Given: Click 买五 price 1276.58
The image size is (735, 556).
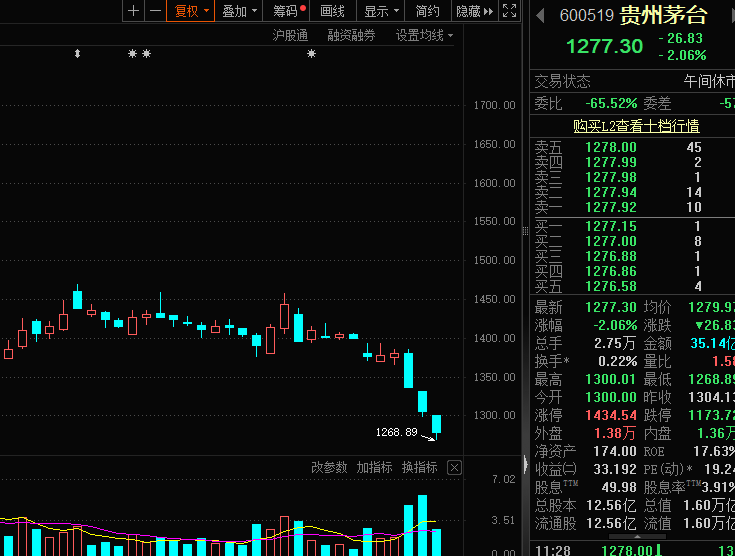Looking at the screenshot, I should pyautogui.click(x=611, y=286).
